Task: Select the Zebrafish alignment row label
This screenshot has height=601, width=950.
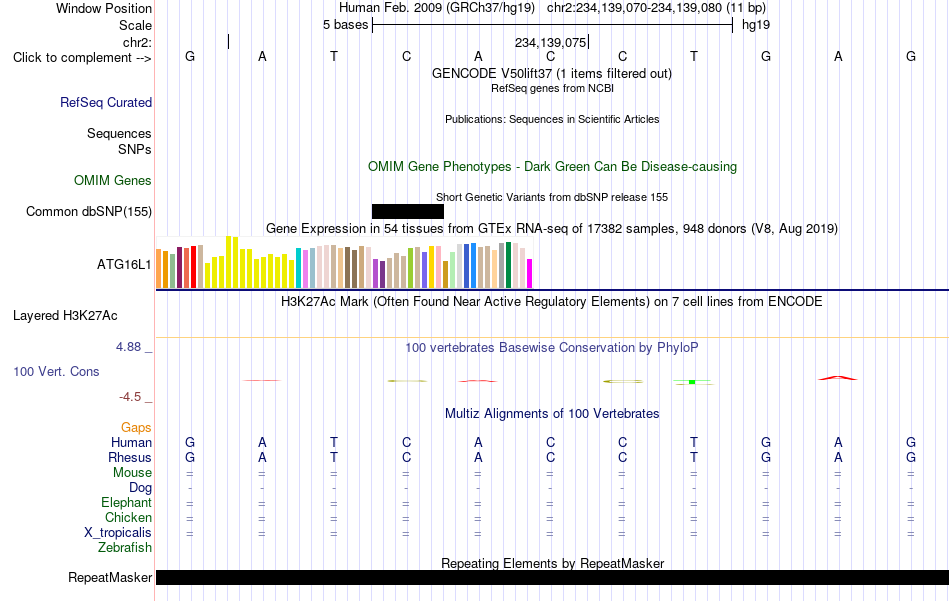Action: coord(125,547)
